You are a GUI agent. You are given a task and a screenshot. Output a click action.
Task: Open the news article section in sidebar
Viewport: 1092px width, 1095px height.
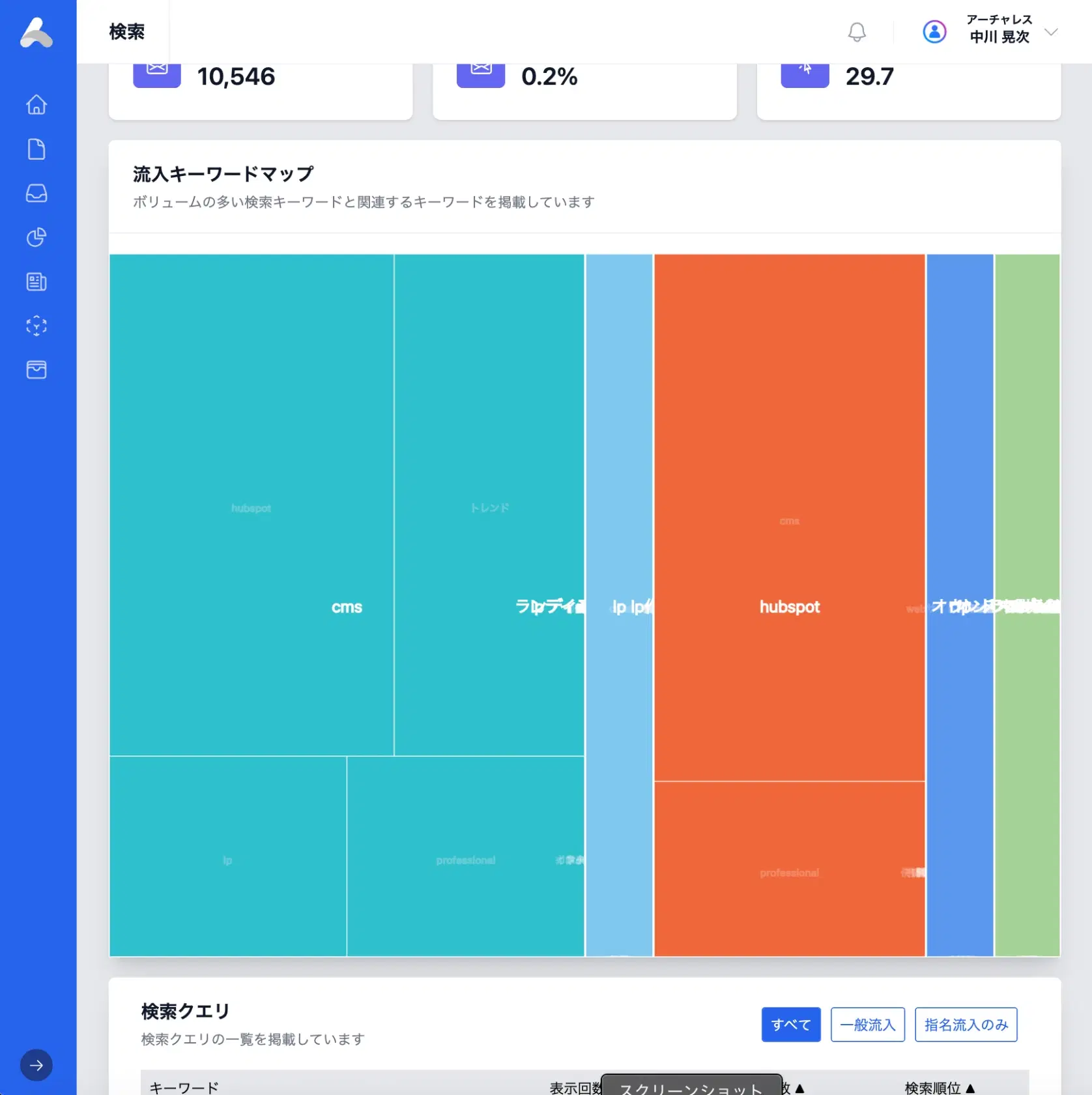coord(36,282)
